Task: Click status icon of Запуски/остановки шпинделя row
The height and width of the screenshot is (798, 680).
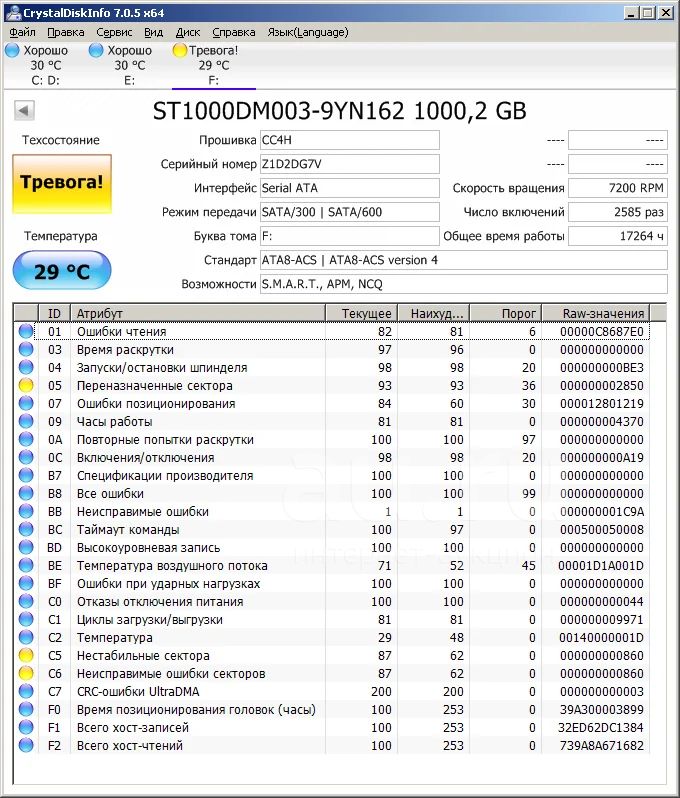Action: 26,367
